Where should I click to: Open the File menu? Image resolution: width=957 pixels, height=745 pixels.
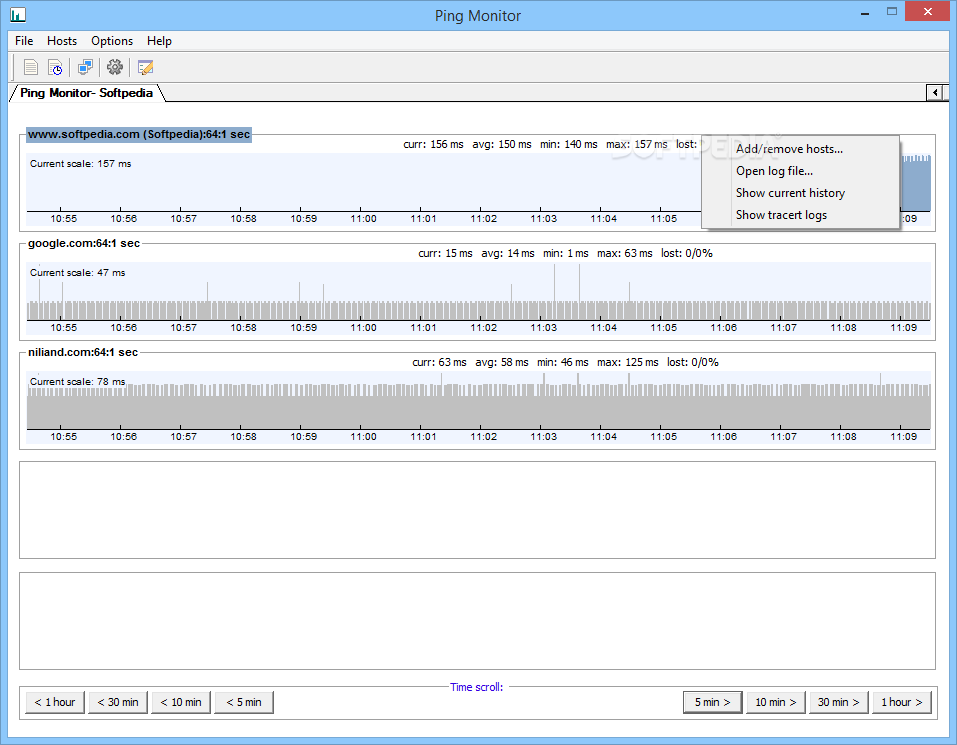(24, 41)
